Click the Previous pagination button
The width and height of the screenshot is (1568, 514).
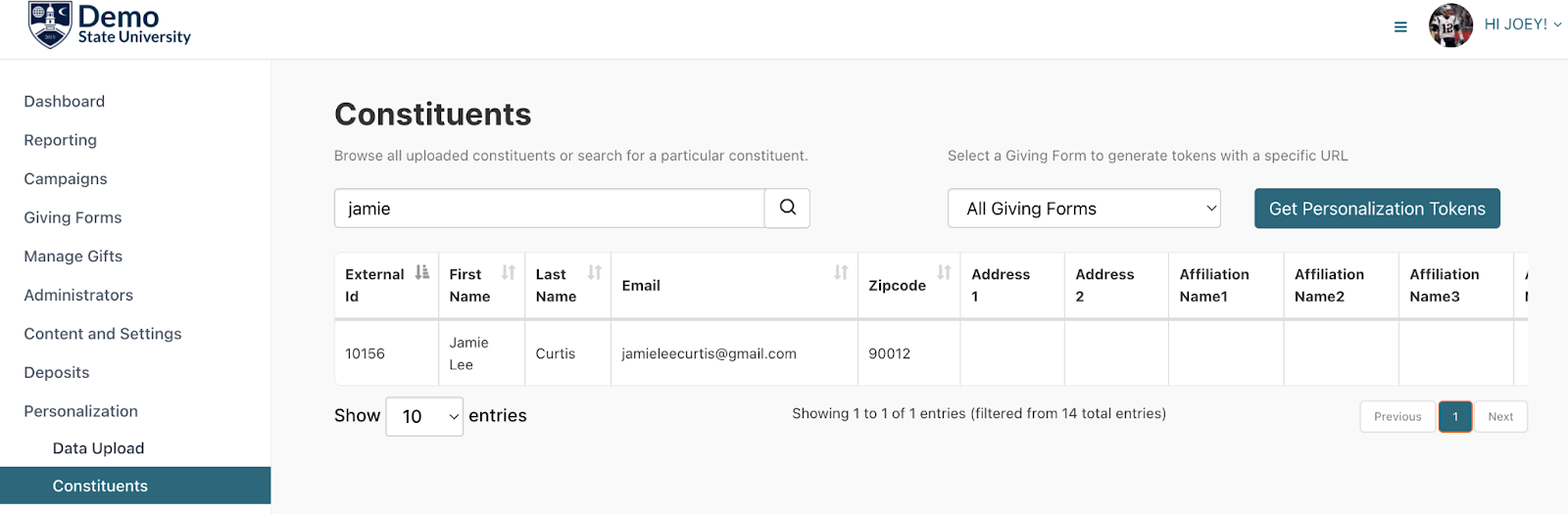coord(1397,416)
